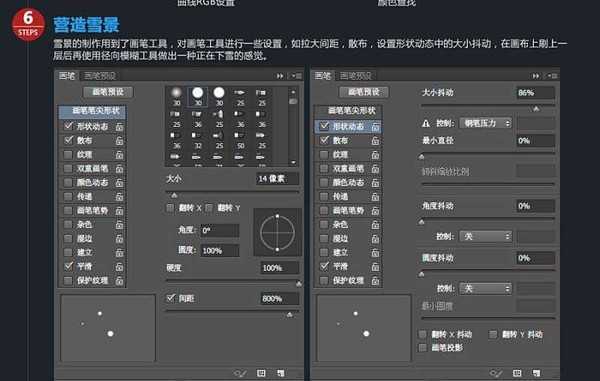Click the lock icon beside 散布 in the 大小抖动 panel
Image resolution: width=600 pixels, height=381 pixels.
tap(375, 141)
